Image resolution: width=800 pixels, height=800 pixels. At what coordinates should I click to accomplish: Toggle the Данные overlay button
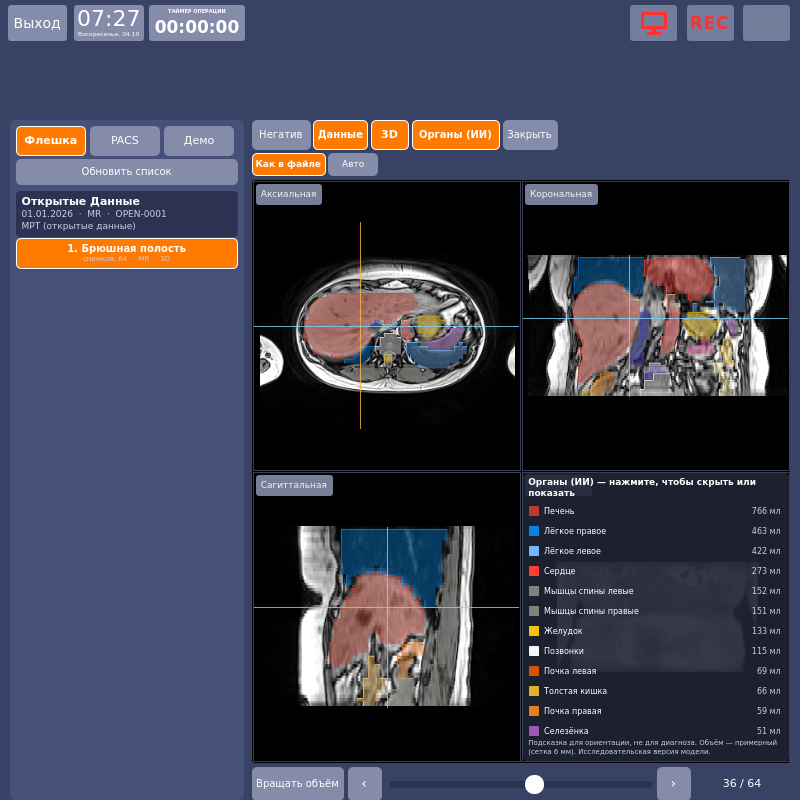pyautogui.click(x=340, y=135)
